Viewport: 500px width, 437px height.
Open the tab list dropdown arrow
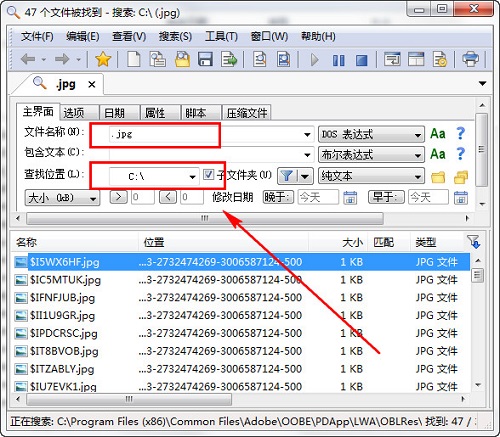tap(482, 83)
